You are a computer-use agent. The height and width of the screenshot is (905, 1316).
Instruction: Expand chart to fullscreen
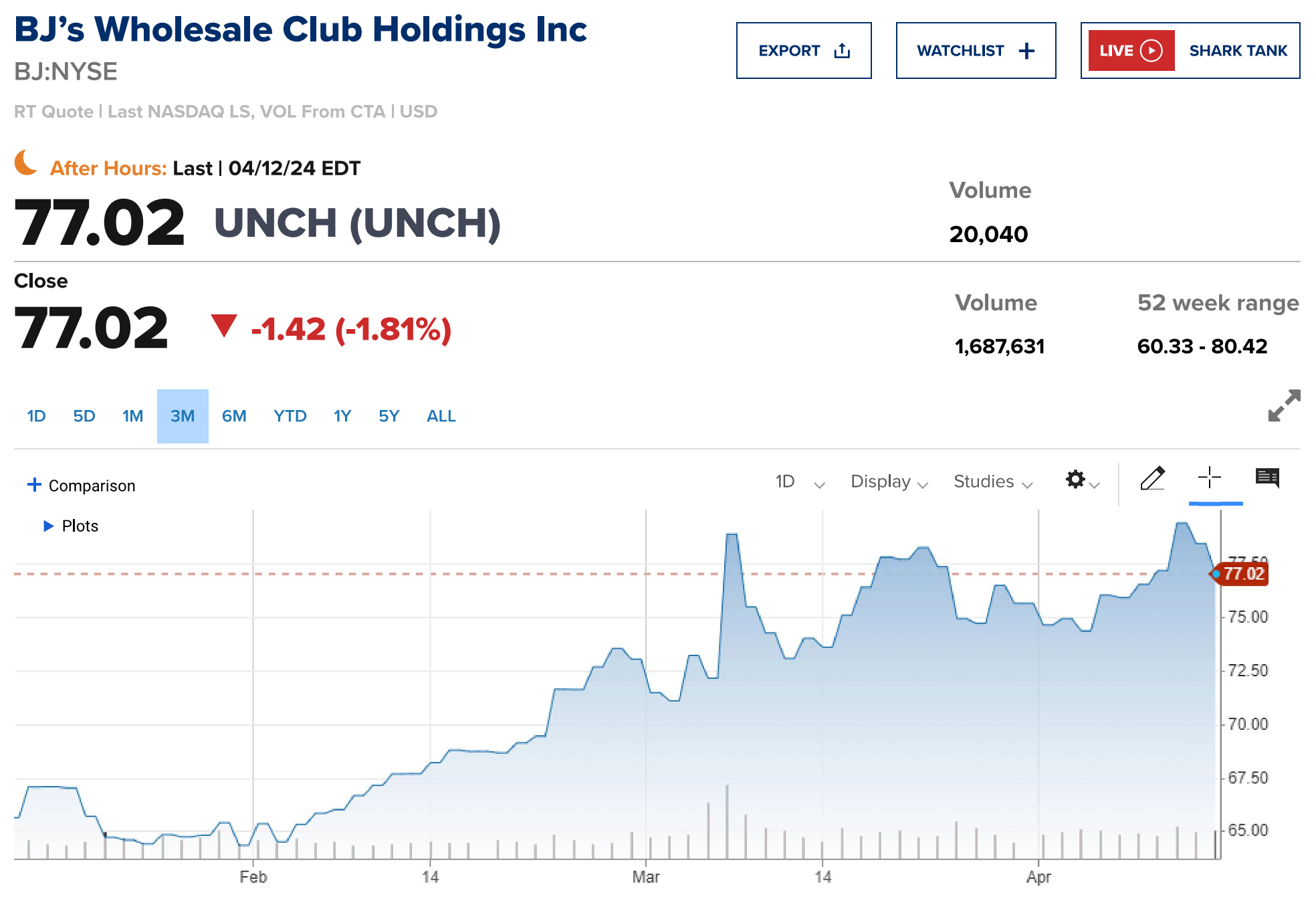coord(1284,405)
